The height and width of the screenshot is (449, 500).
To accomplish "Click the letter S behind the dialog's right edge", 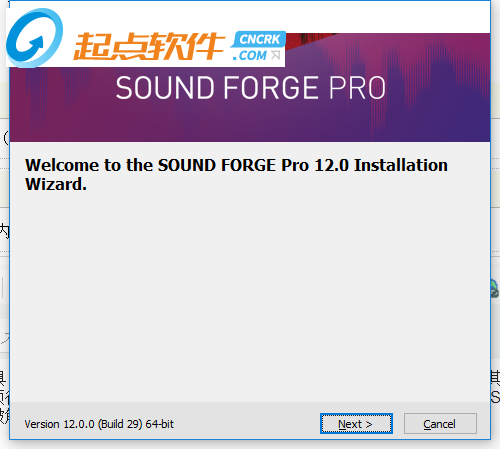I will pyautogui.click(x=495, y=397).
